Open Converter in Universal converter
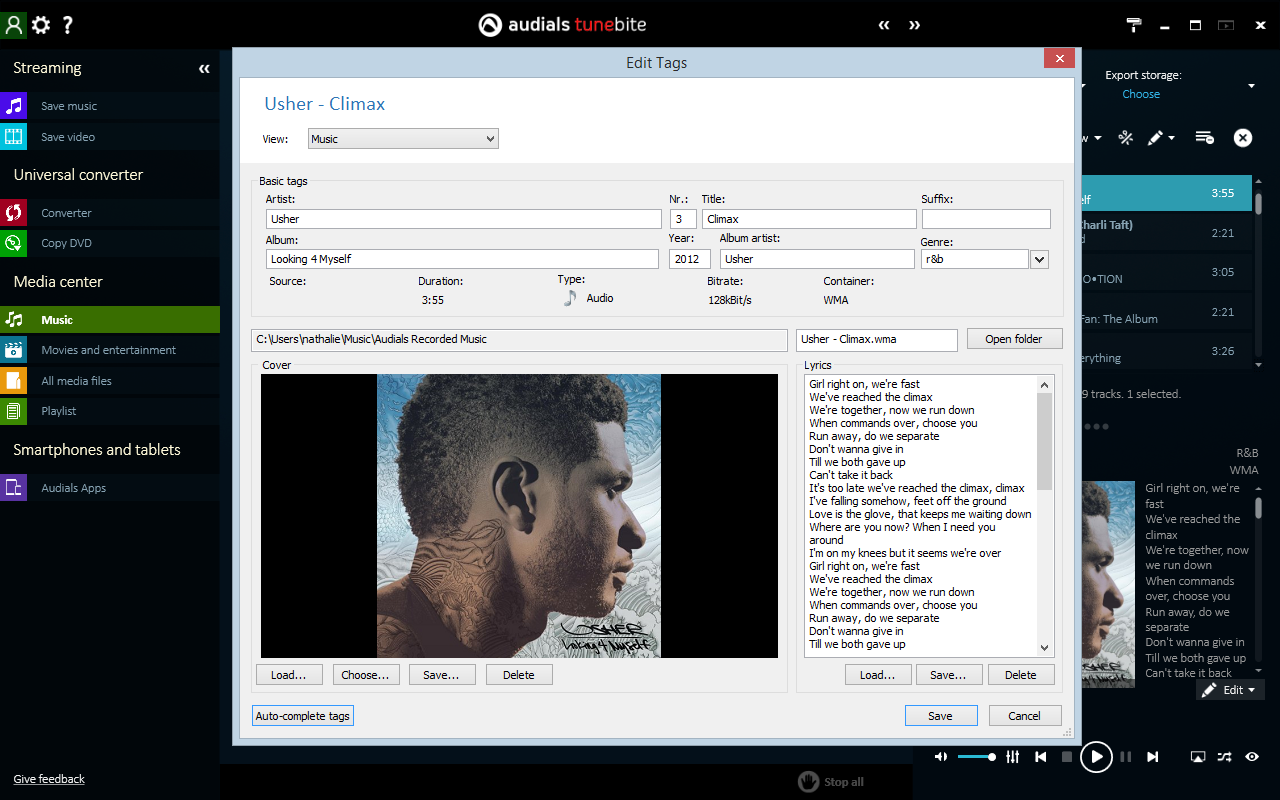The image size is (1280, 800). click(110, 212)
